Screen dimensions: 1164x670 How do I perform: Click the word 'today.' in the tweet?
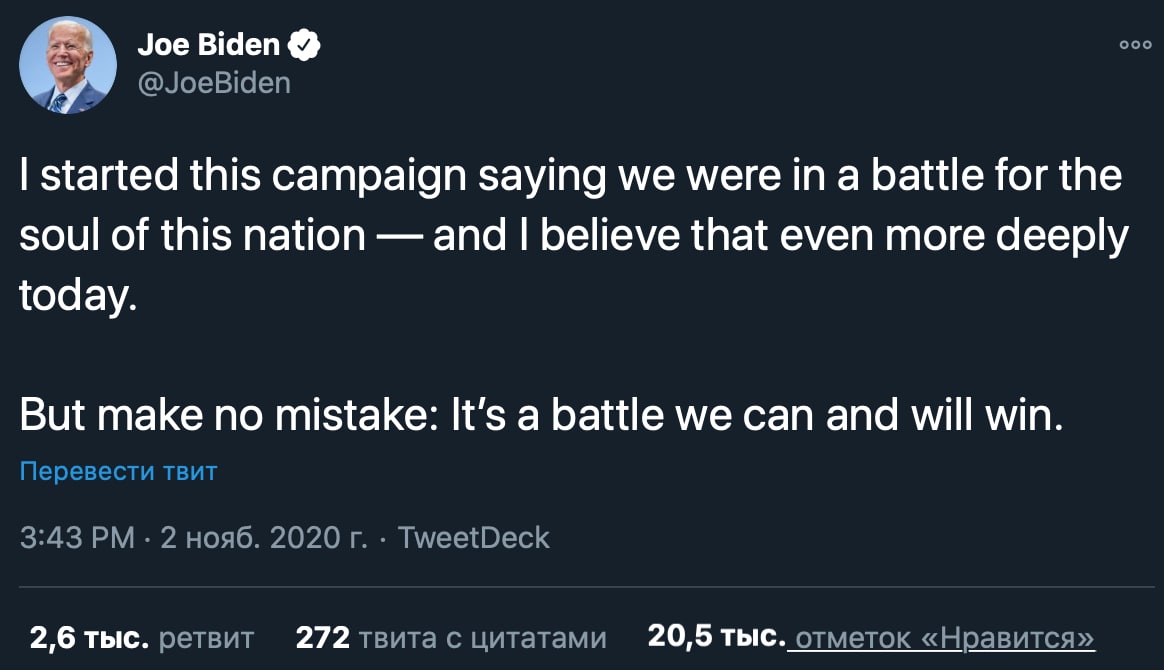pyautogui.click(x=76, y=295)
